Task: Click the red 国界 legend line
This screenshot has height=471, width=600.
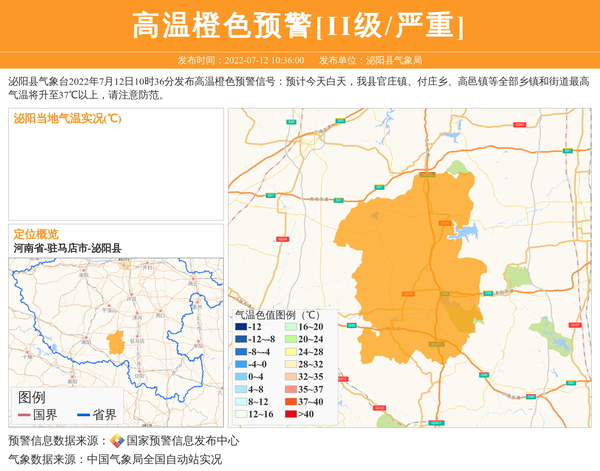Action: (x=24, y=414)
